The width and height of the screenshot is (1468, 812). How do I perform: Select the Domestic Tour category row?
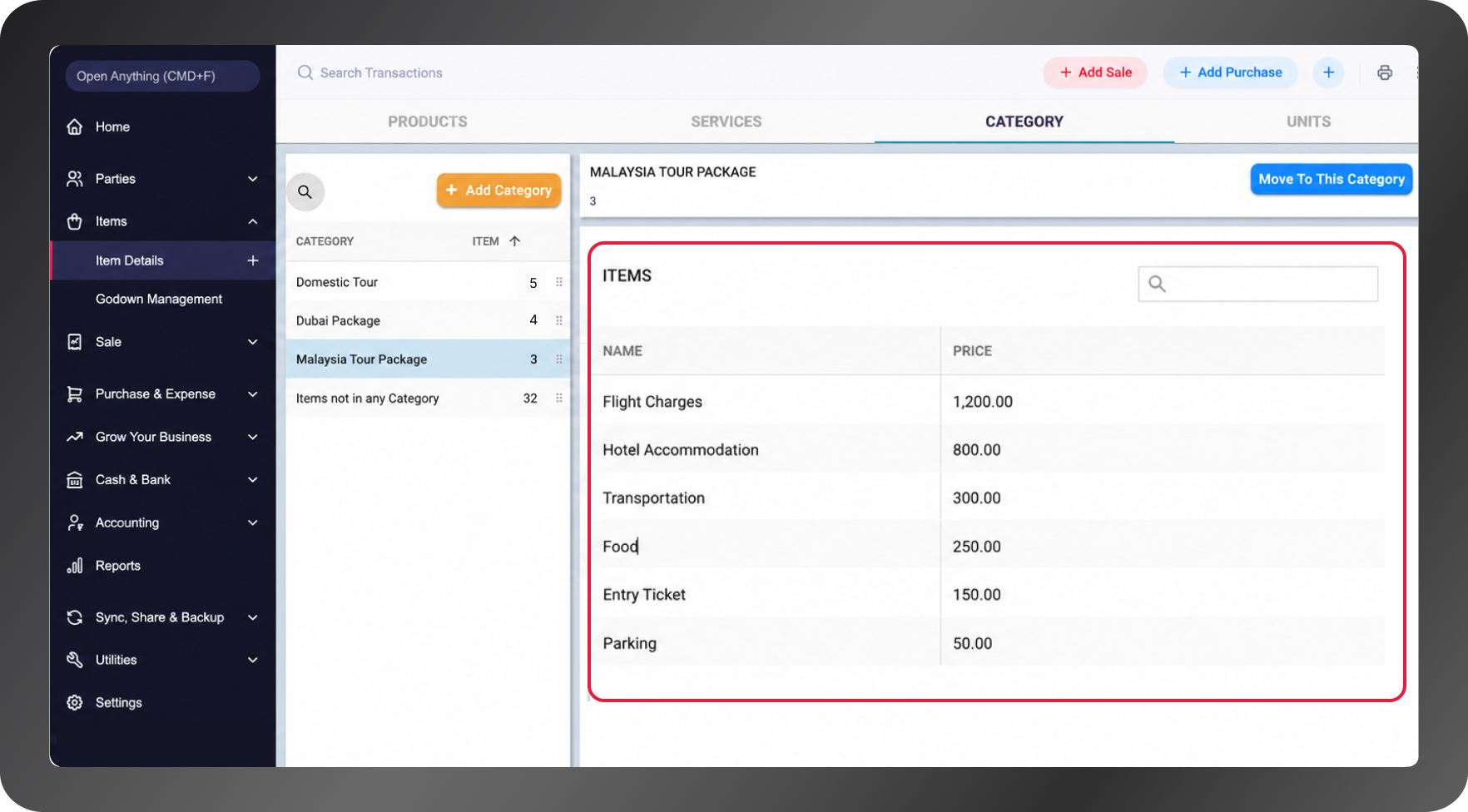(x=428, y=282)
